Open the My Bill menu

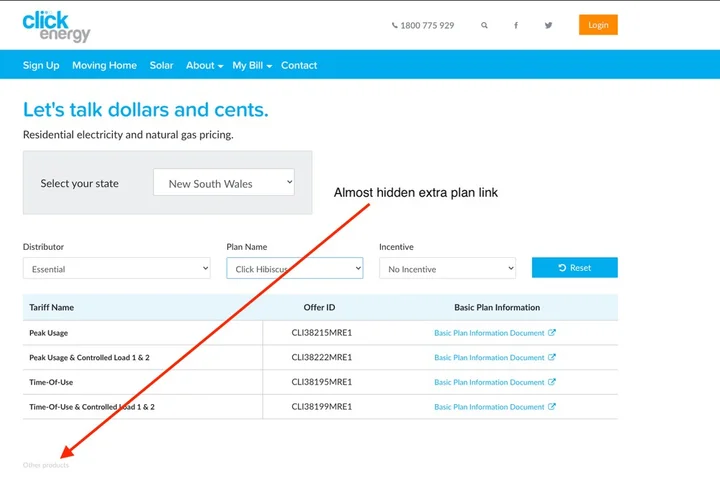click(x=252, y=65)
